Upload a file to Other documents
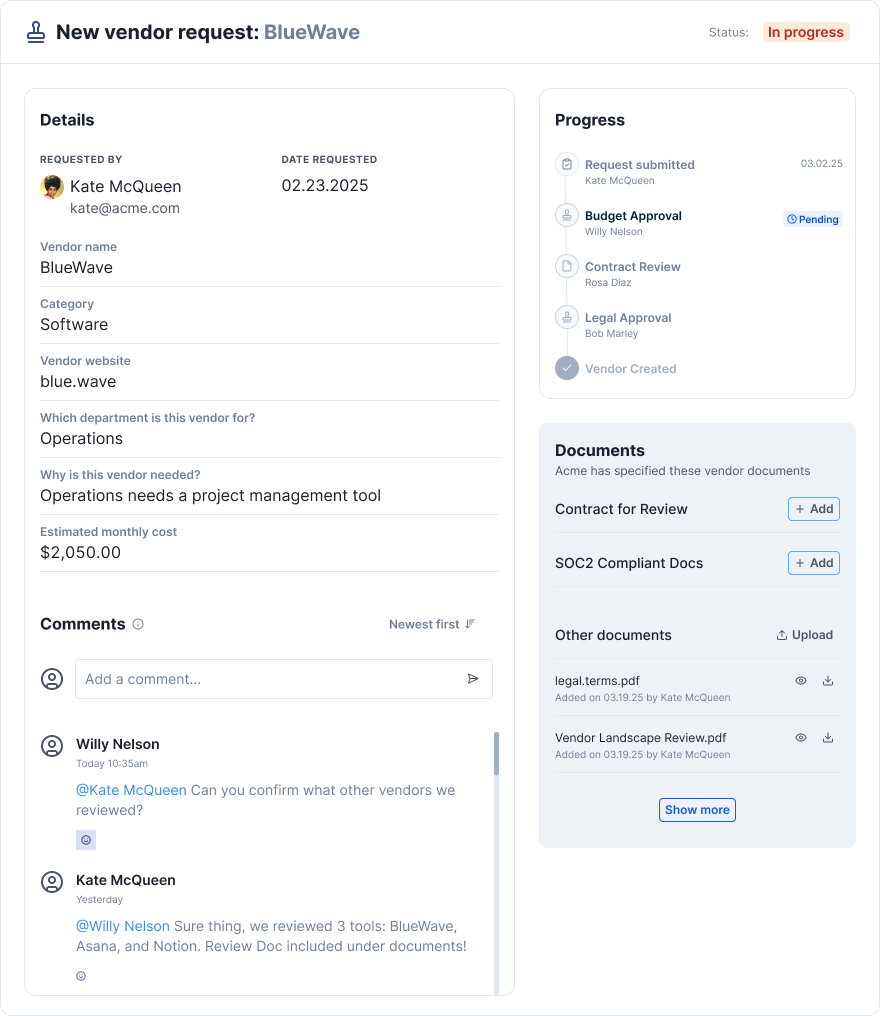 pyautogui.click(x=805, y=635)
